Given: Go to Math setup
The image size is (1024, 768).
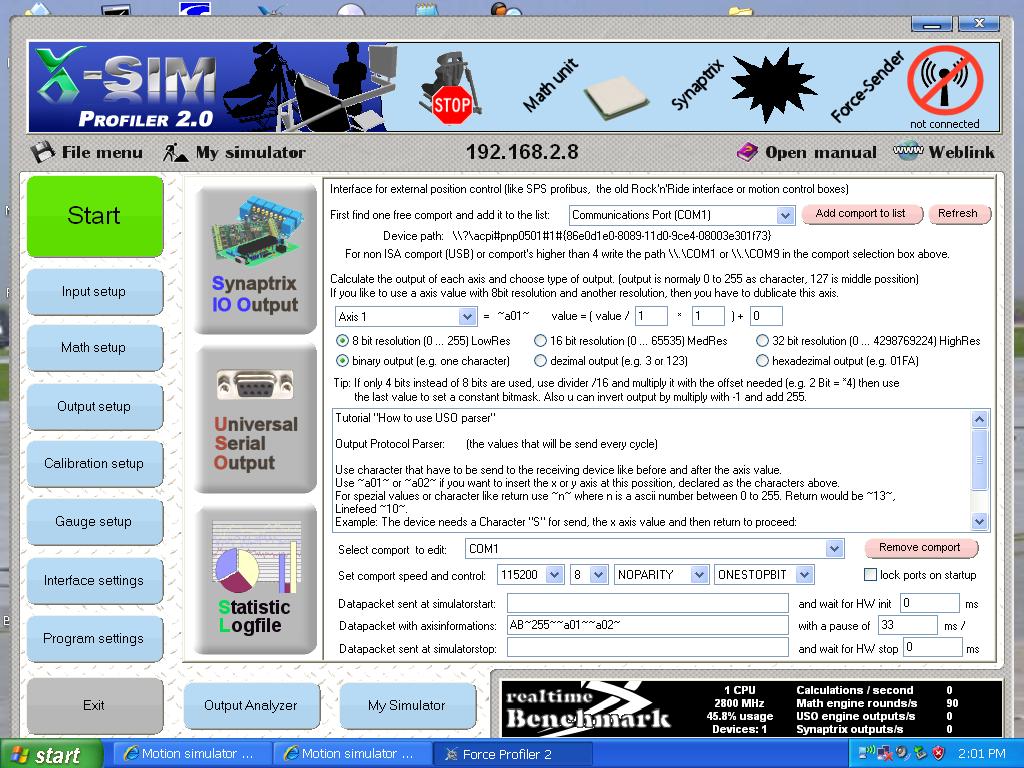Looking at the screenshot, I should [94, 347].
